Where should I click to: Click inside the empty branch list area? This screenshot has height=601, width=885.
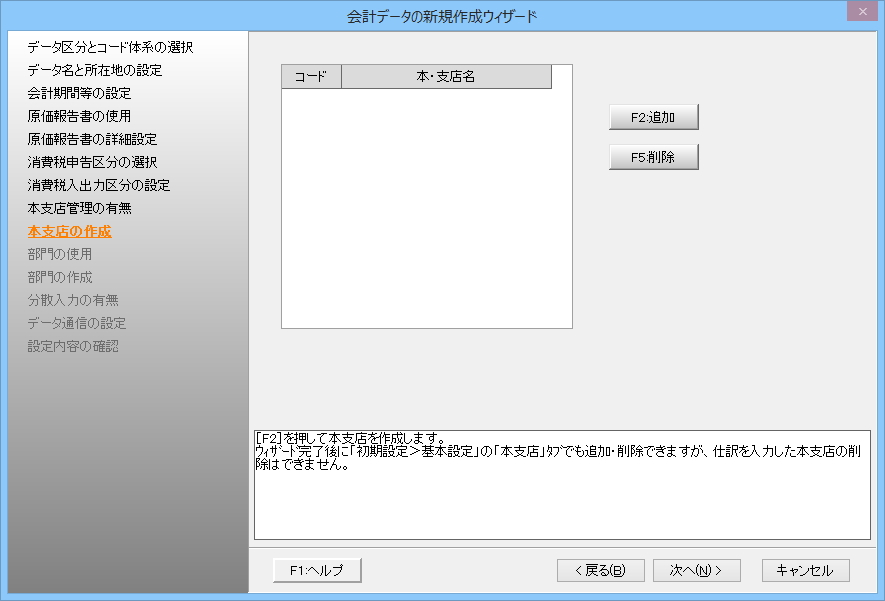(x=426, y=210)
